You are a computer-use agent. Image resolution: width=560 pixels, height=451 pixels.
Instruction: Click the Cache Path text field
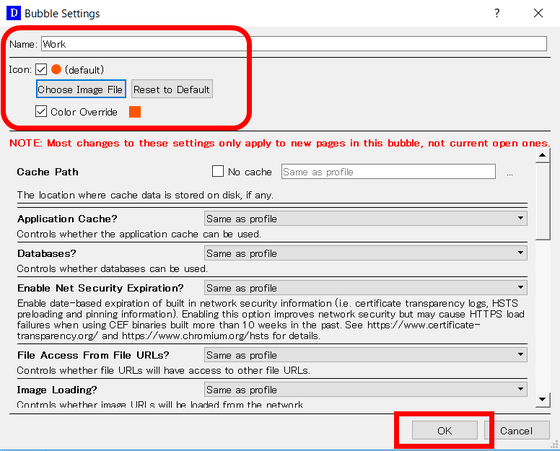point(388,172)
